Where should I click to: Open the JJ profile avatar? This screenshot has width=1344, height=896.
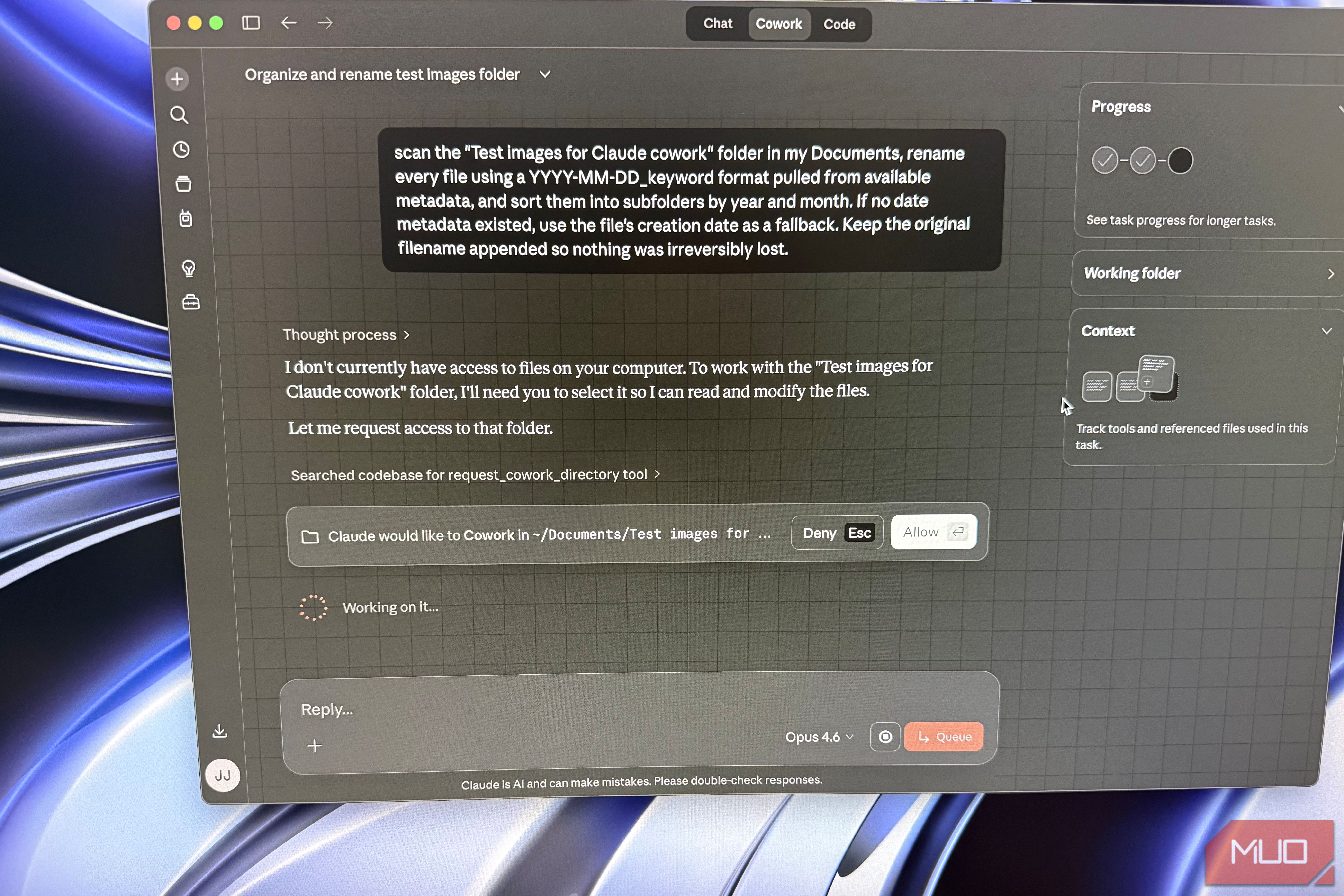(x=222, y=775)
